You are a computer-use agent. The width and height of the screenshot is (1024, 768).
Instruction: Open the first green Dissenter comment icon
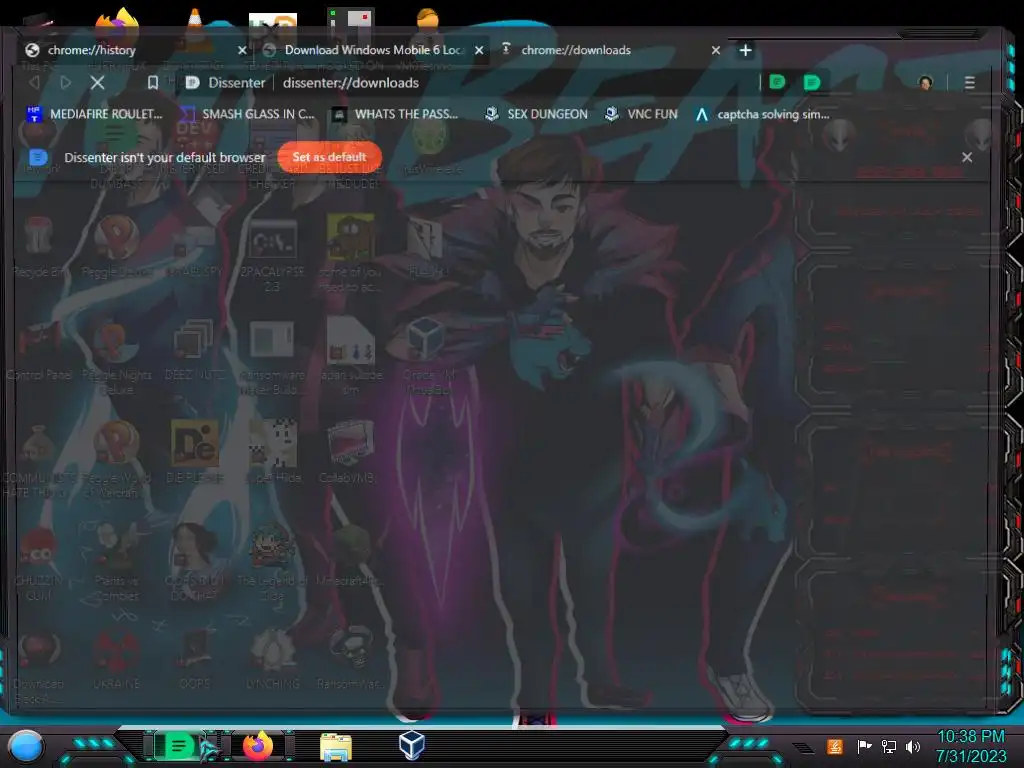(x=777, y=82)
